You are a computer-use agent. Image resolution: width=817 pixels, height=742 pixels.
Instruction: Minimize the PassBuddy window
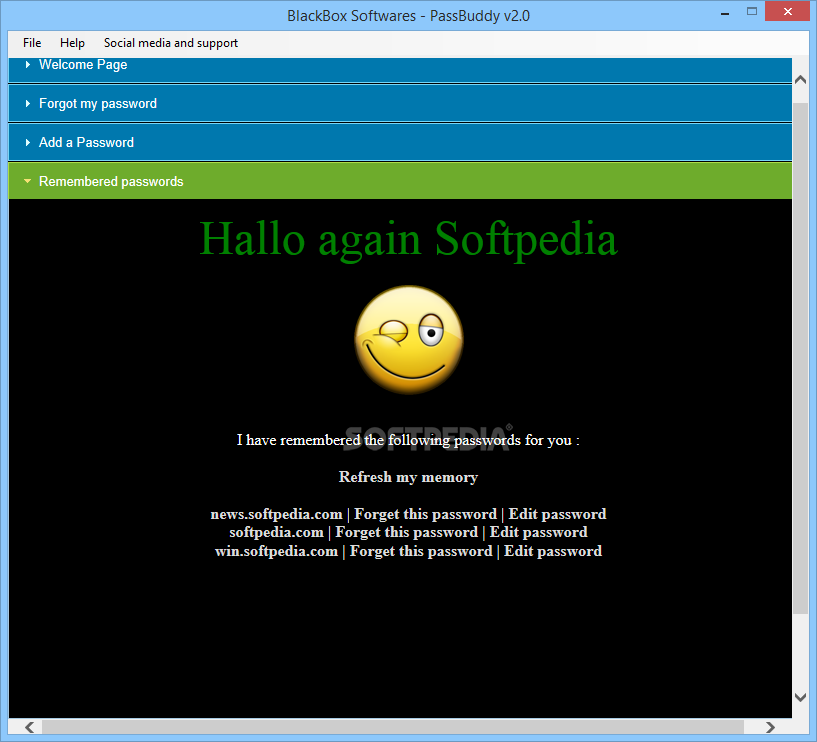725,13
